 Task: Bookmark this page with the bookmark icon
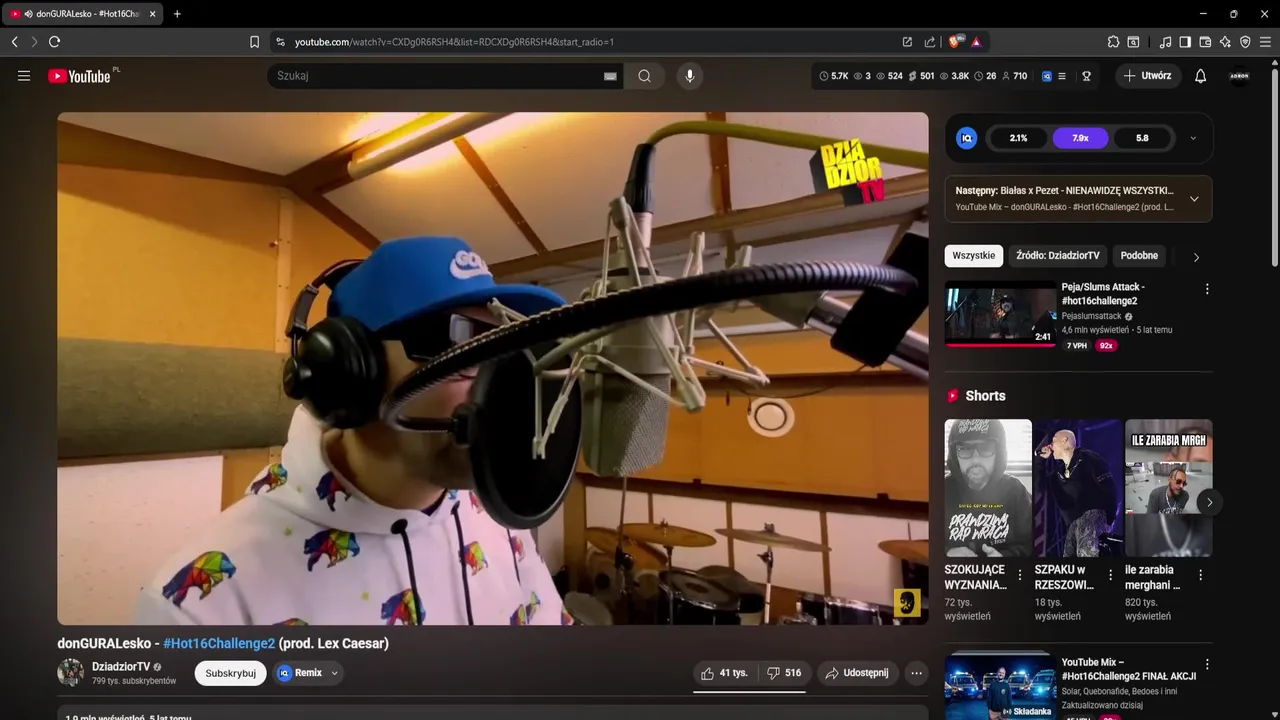point(254,42)
